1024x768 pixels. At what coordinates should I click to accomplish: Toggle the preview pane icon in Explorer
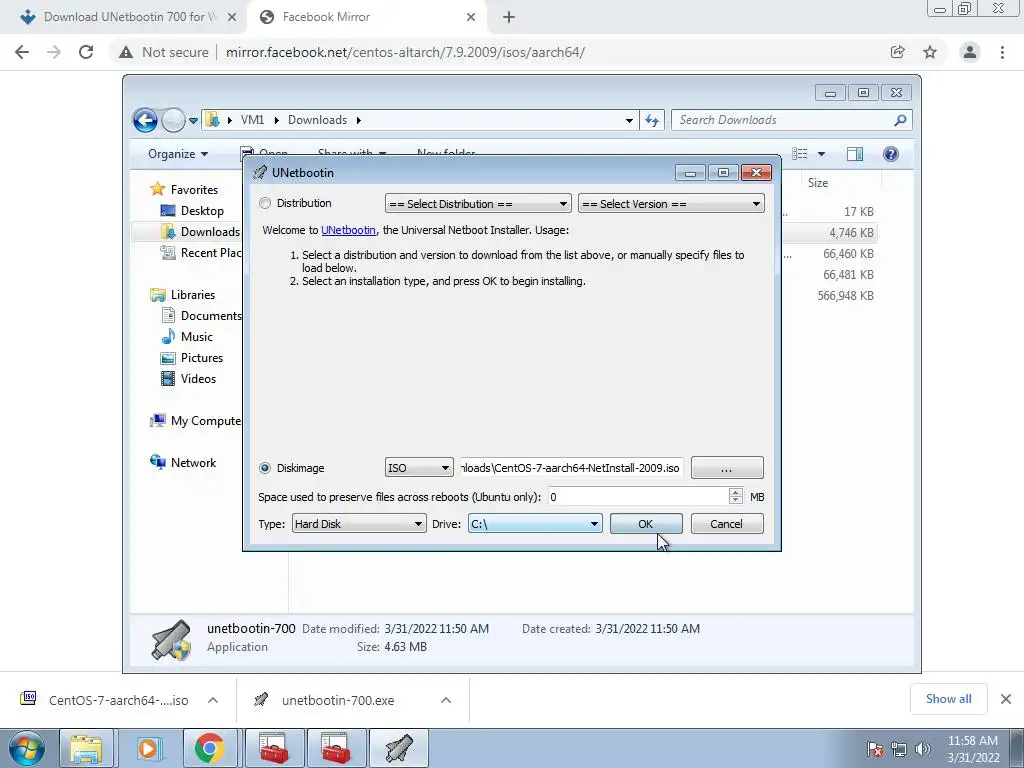[855, 154]
